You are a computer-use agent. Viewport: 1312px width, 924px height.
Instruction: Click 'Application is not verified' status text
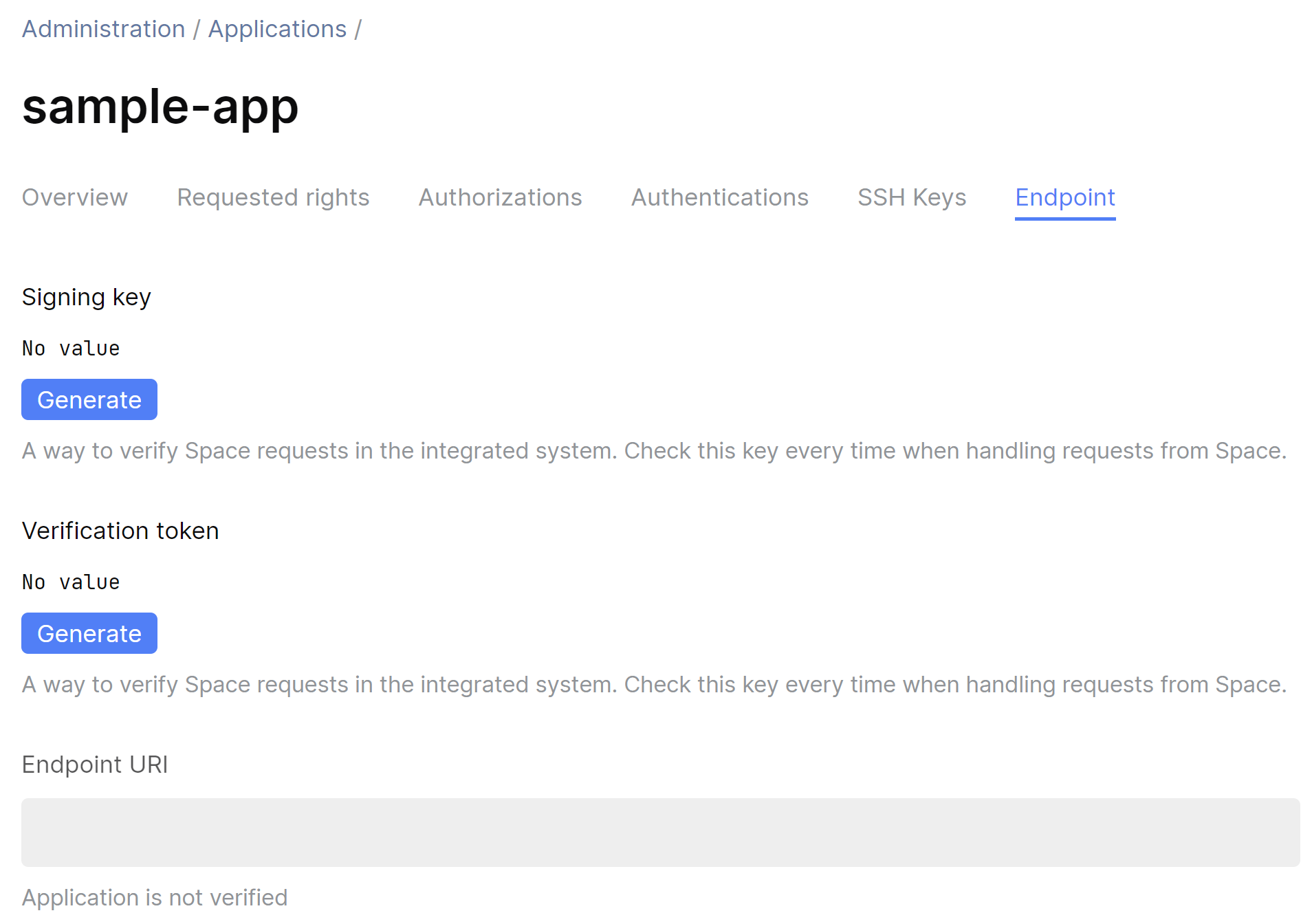(155, 898)
